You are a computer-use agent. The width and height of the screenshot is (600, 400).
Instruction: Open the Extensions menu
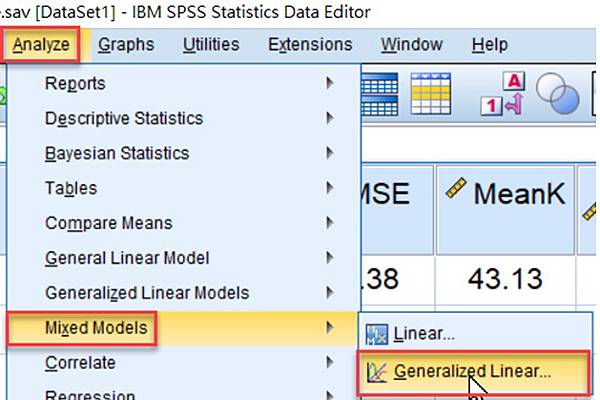point(310,44)
